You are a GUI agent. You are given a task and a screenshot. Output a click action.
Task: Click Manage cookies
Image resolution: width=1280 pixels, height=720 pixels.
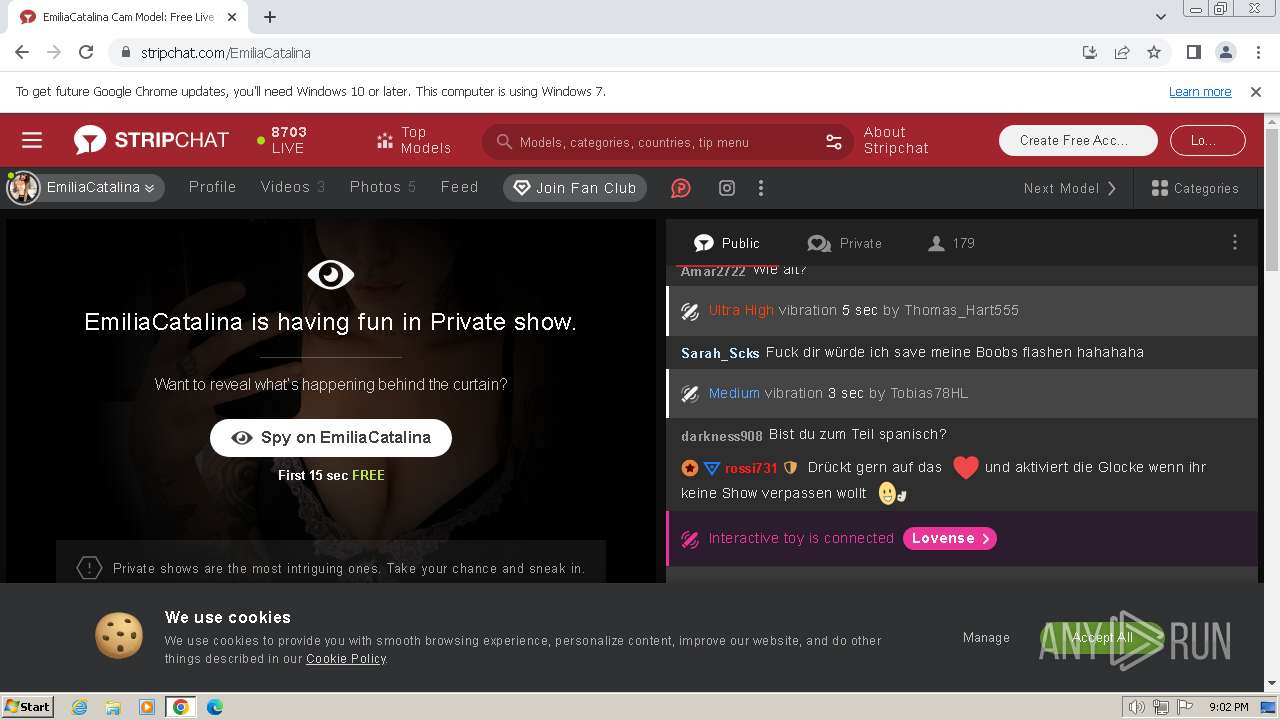click(986, 637)
